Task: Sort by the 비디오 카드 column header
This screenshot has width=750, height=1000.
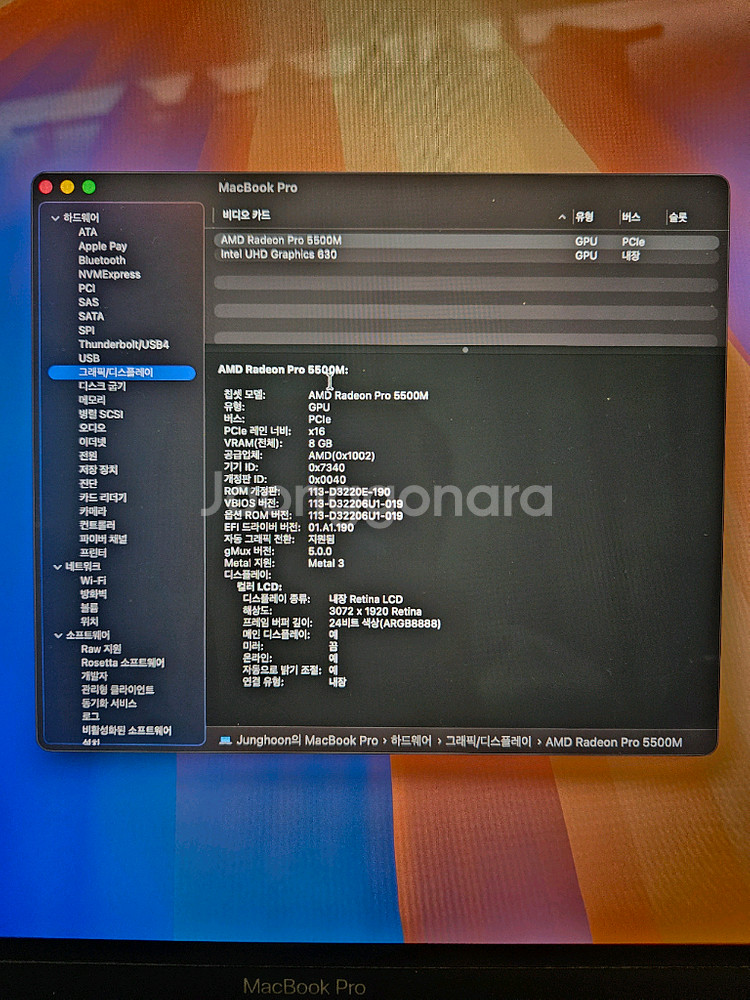Action: 246,216
